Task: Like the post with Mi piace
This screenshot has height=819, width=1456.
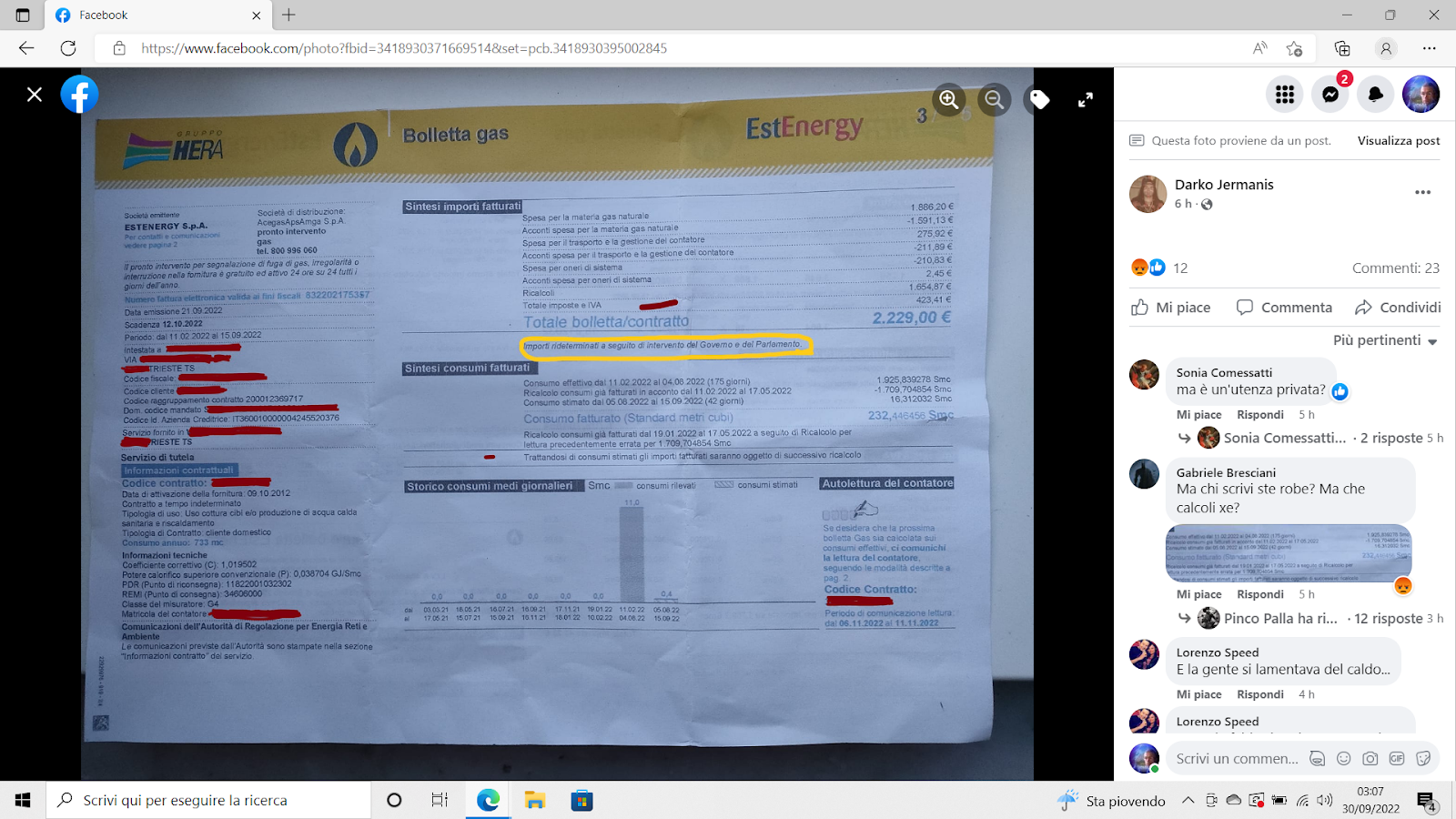Action: click(x=1170, y=308)
